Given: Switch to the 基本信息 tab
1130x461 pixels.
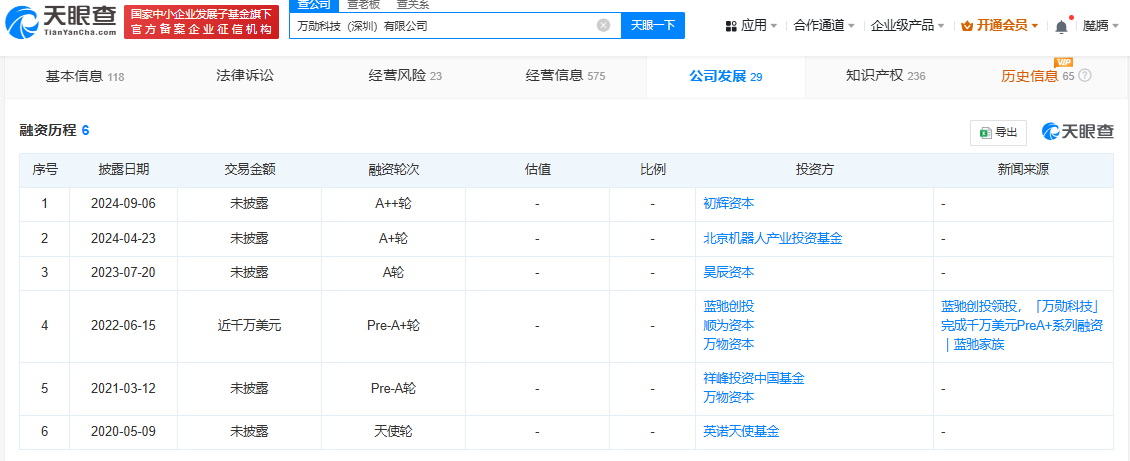Looking at the screenshot, I should 84,76.
